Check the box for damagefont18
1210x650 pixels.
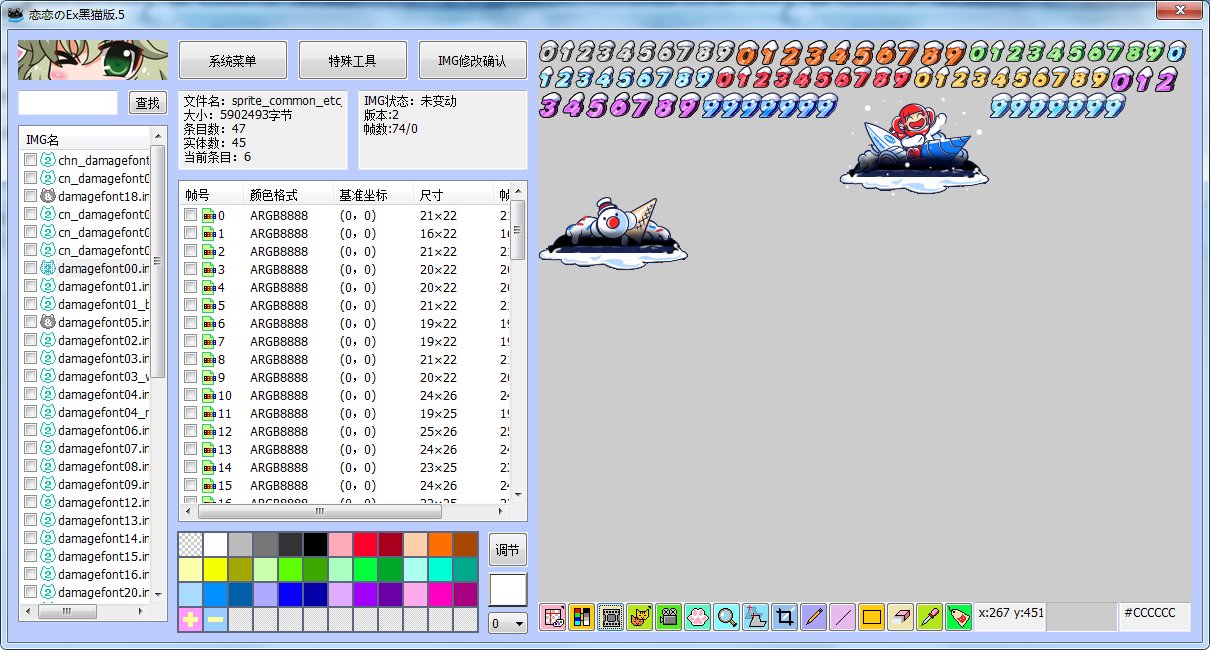tap(31, 196)
